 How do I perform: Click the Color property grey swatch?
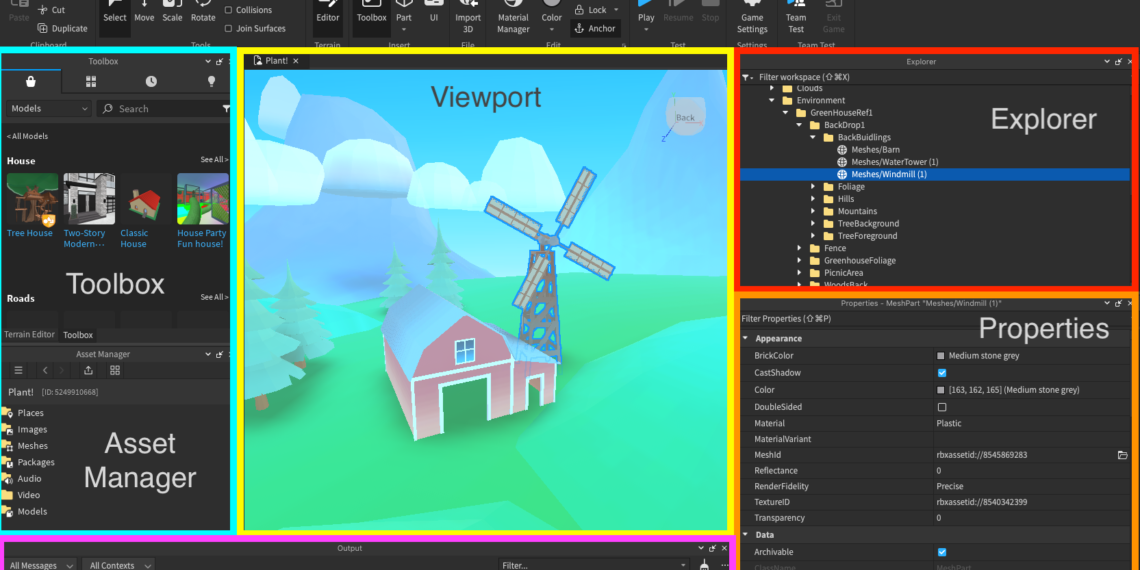tap(941, 390)
